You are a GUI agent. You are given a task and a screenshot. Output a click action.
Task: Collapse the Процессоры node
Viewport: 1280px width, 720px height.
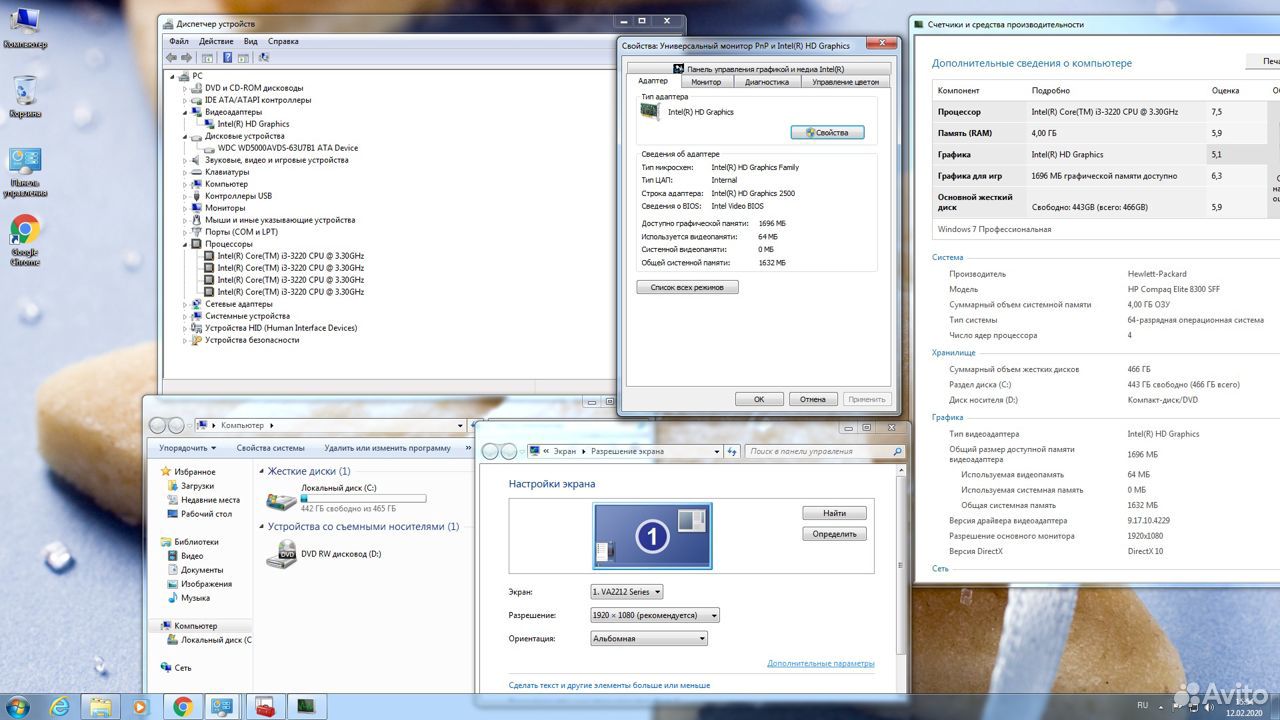185,244
